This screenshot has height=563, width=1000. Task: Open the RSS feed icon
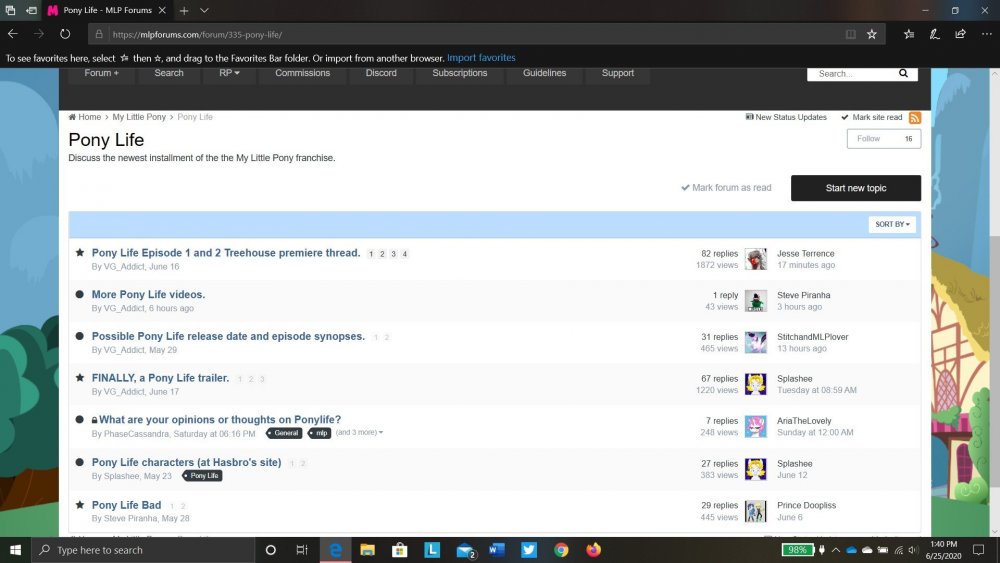915,118
